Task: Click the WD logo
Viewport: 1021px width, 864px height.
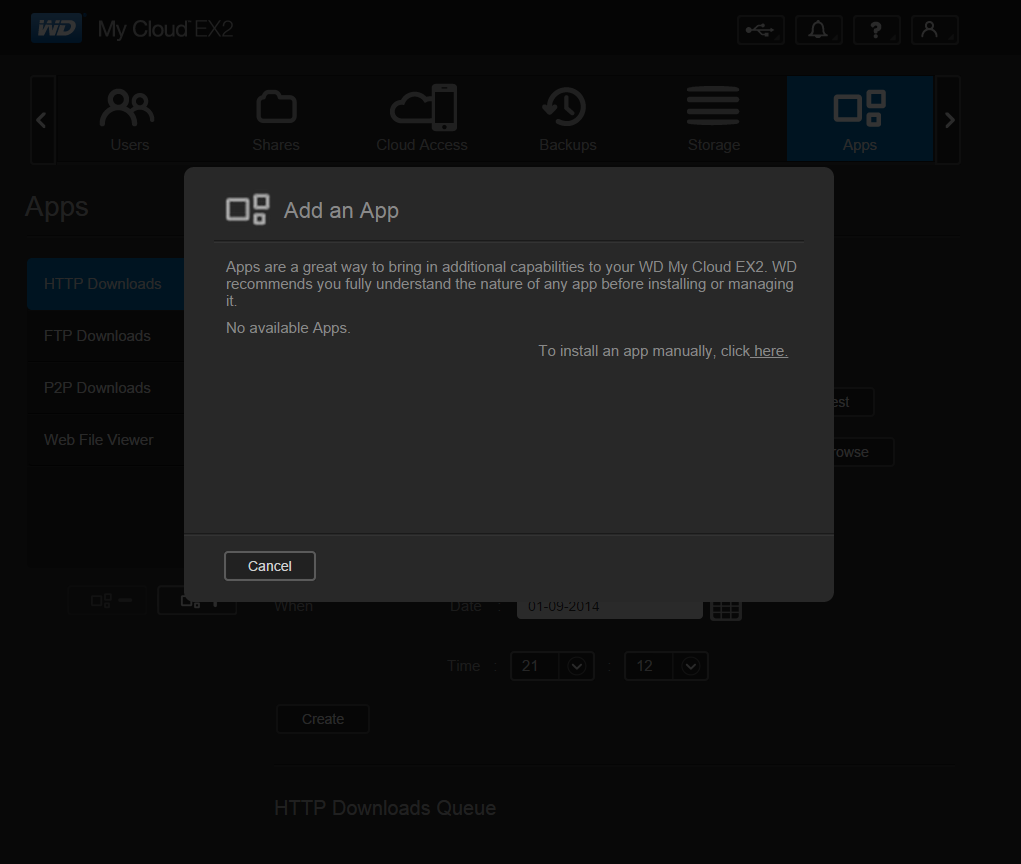Action: (57, 28)
